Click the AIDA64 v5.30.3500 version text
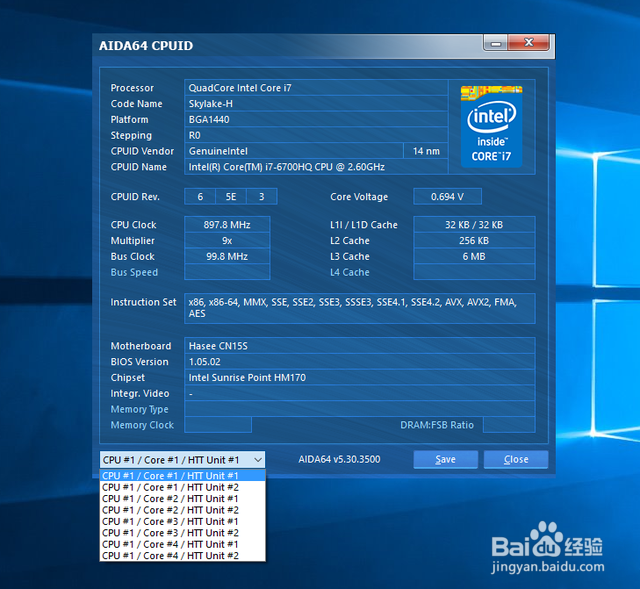Image resolution: width=640 pixels, height=589 pixels. [339, 459]
